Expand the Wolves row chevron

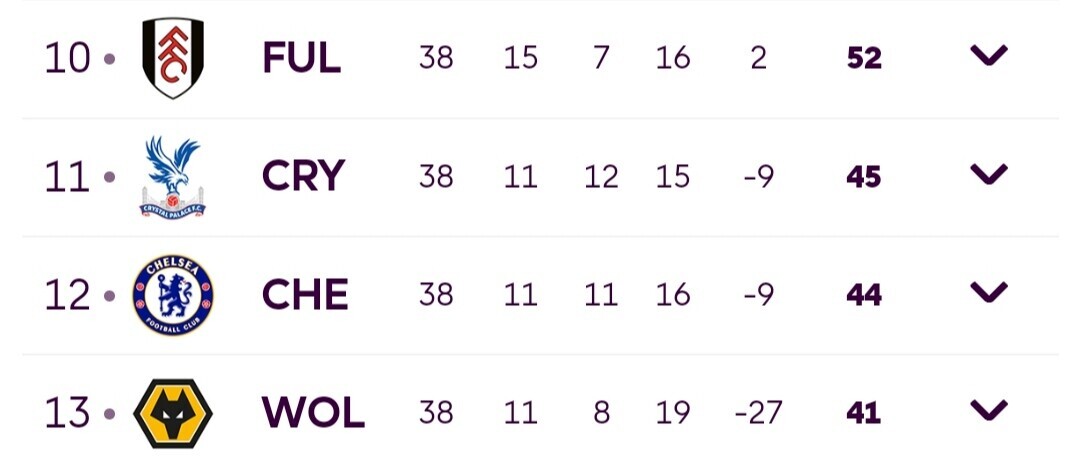pyautogui.click(x=989, y=409)
